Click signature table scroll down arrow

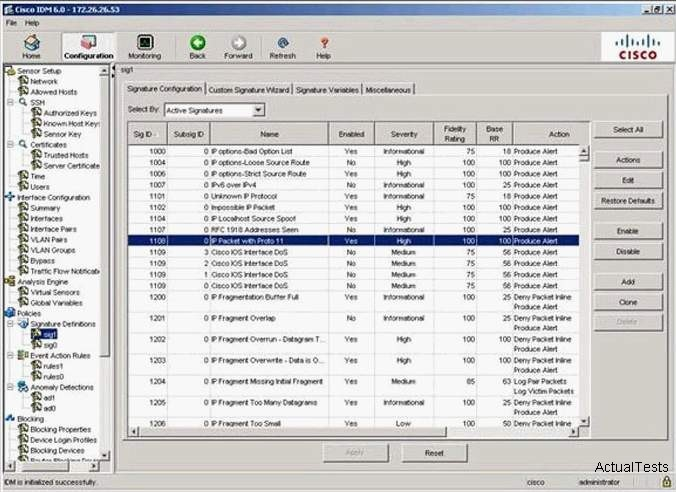[x=584, y=421]
